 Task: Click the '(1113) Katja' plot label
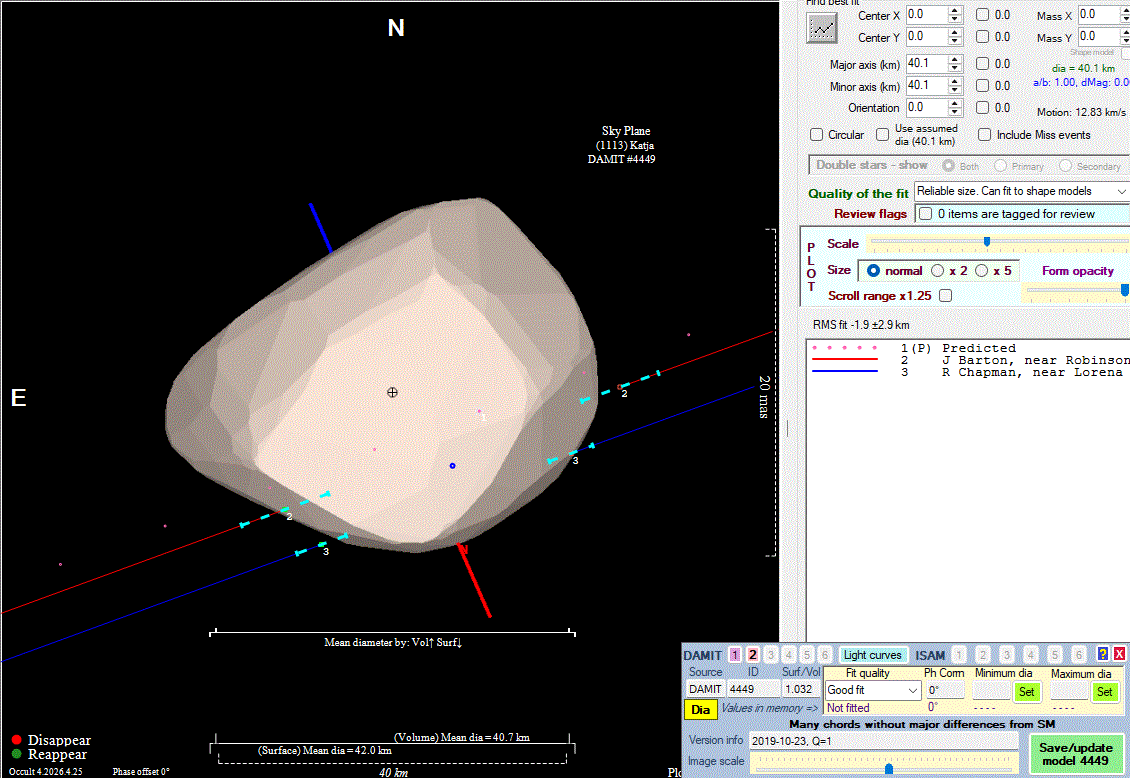[x=625, y=146]
